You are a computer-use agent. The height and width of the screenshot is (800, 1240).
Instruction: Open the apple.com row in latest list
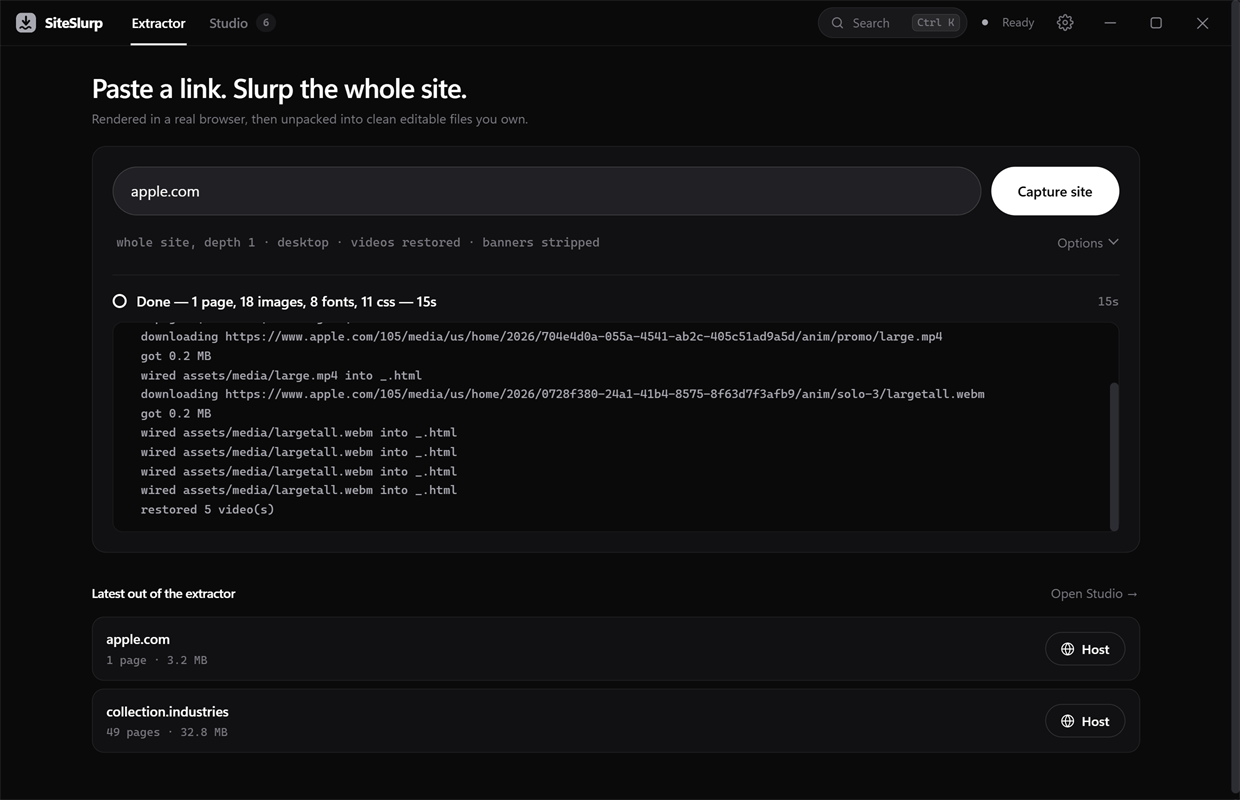[x=615, y=649]
